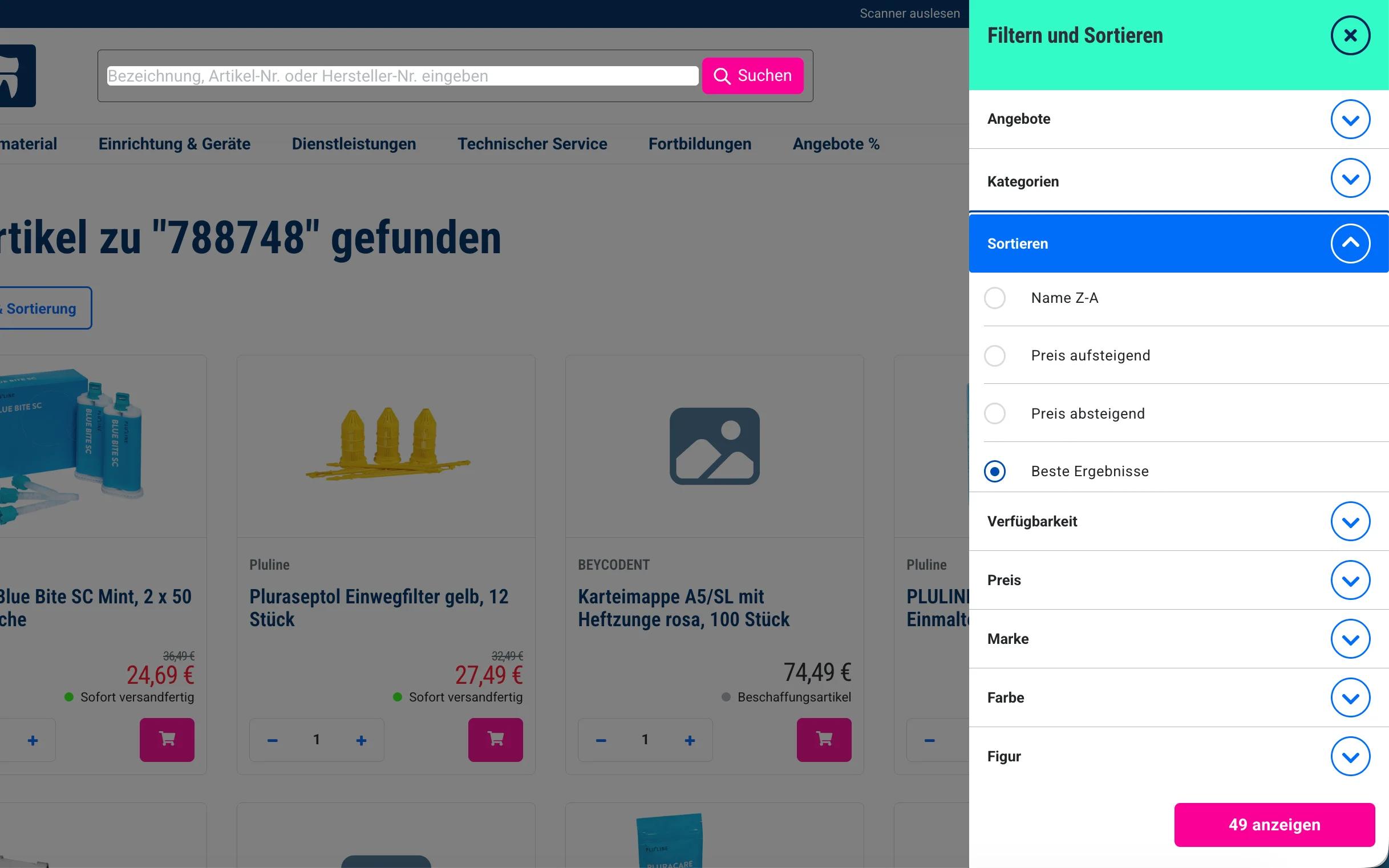This screenshot has width=1389, height=868.
Task: Click the Pluline brand label above Pluraseptol
Action: click(269, 565)
